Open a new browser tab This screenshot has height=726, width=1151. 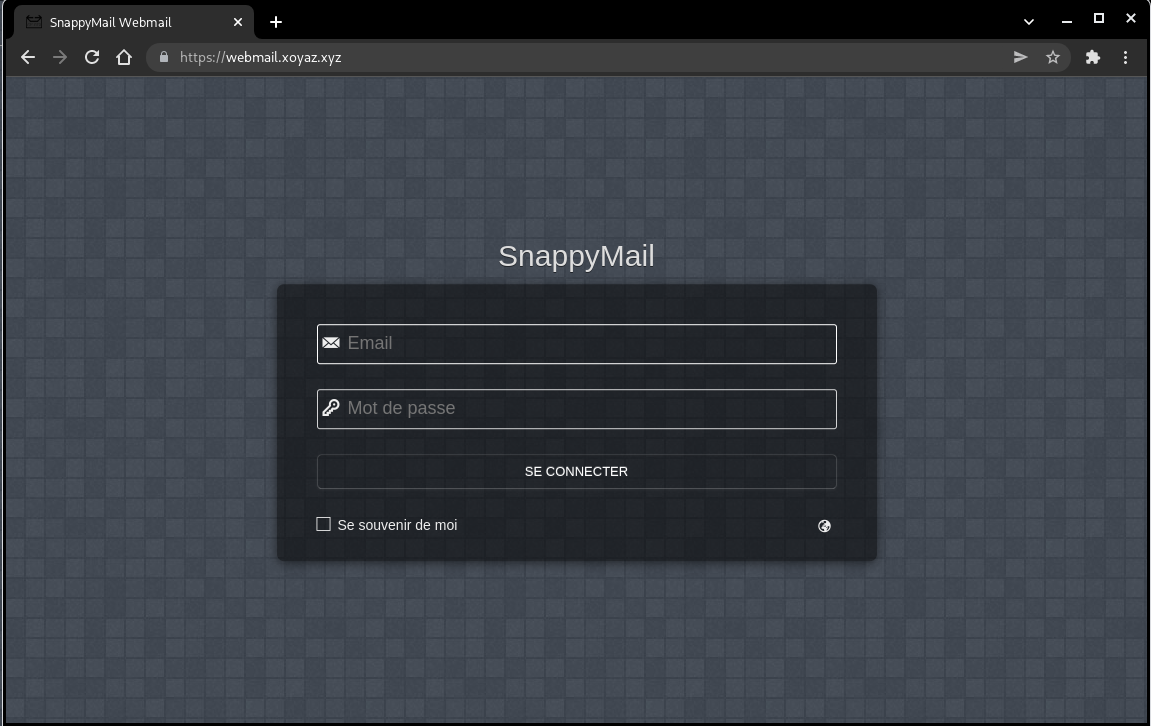(276, 22)
